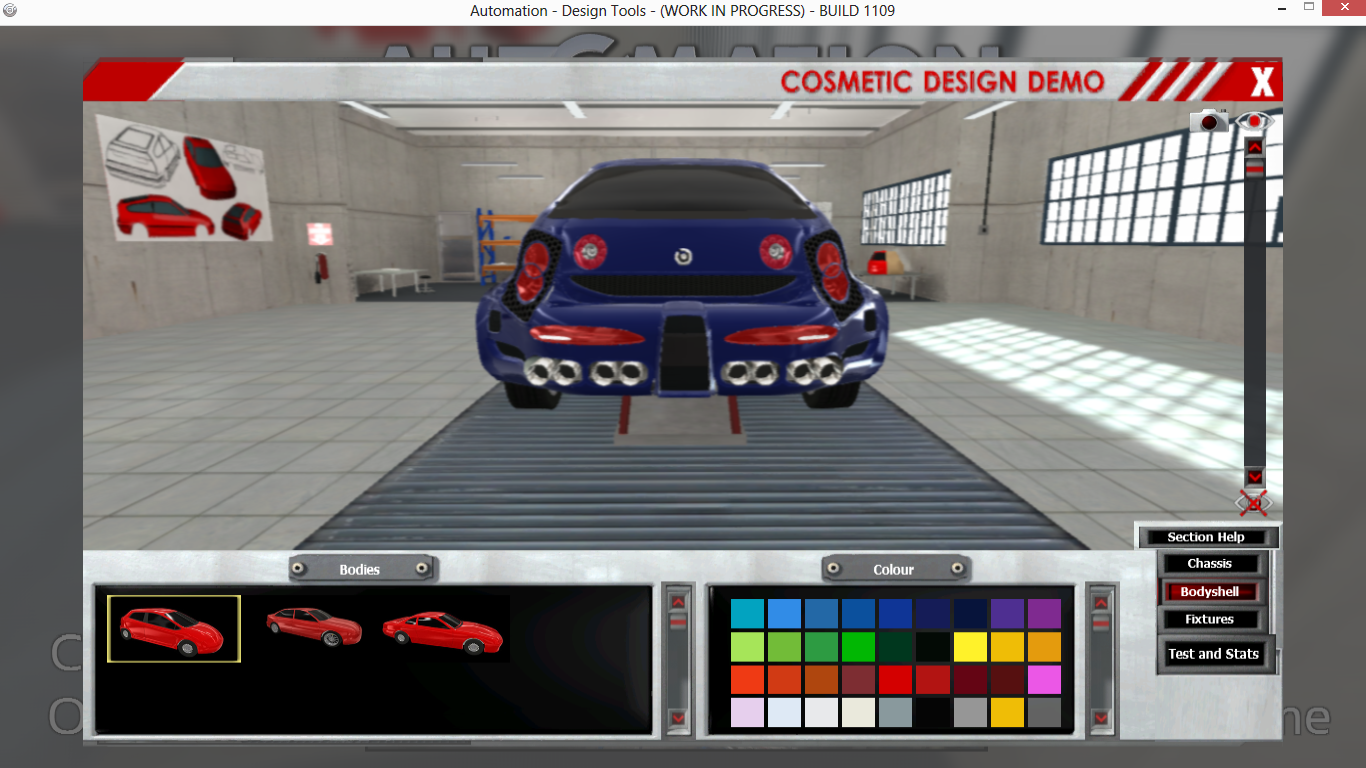Screen dimensions: 1366x768
Task: Click the Colour palette scrollbar handle
Action: (1101, 623)
